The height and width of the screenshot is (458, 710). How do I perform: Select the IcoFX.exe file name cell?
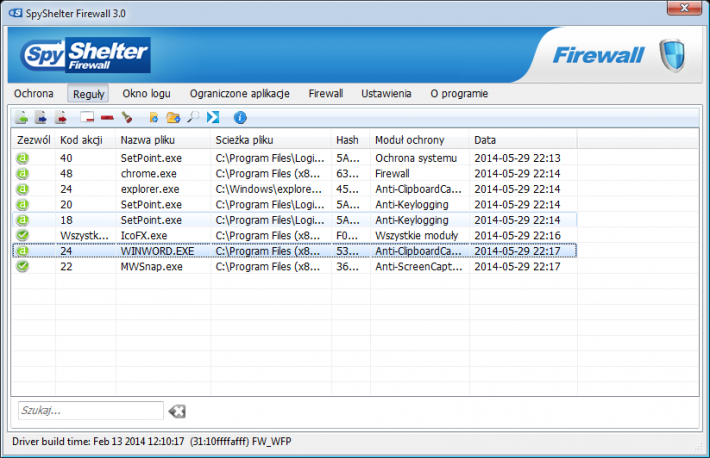pos(144,236)
